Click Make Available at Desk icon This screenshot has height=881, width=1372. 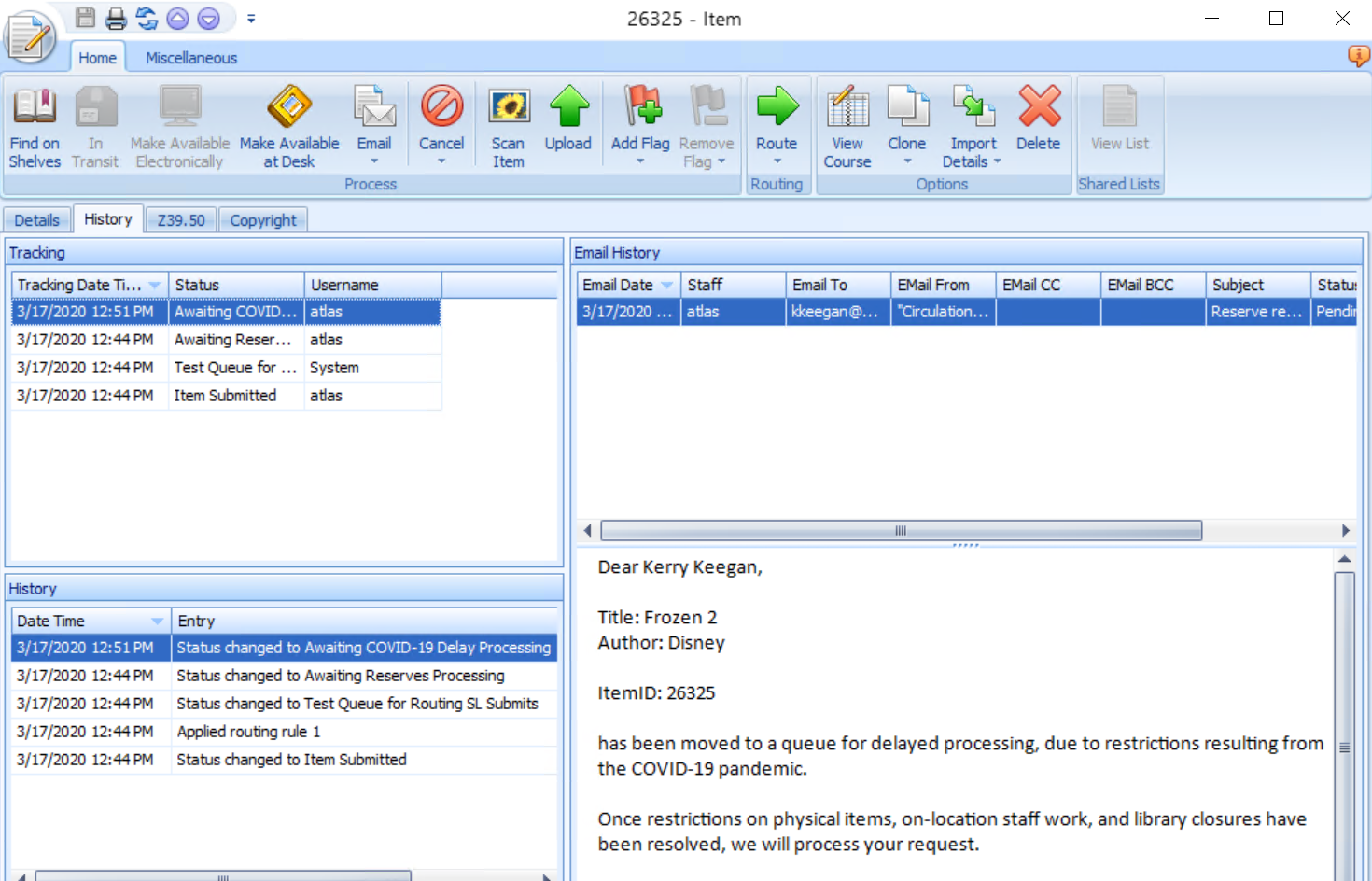(x=289, y=107)
